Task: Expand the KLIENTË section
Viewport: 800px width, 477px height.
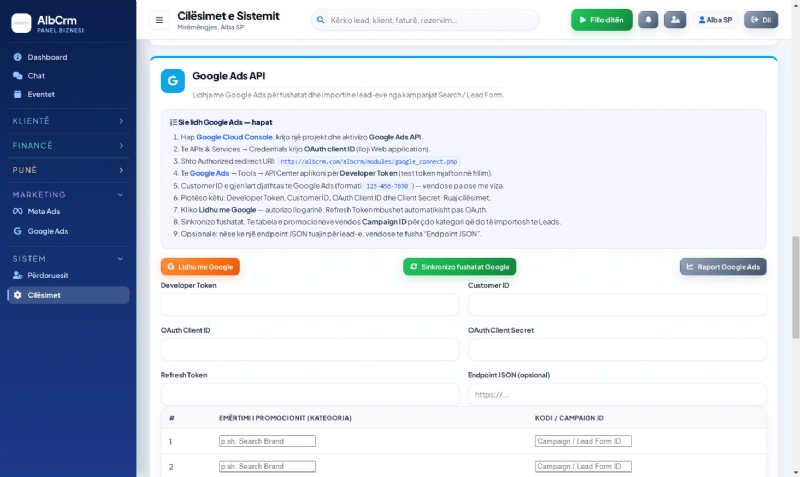Action: (68, 121)
